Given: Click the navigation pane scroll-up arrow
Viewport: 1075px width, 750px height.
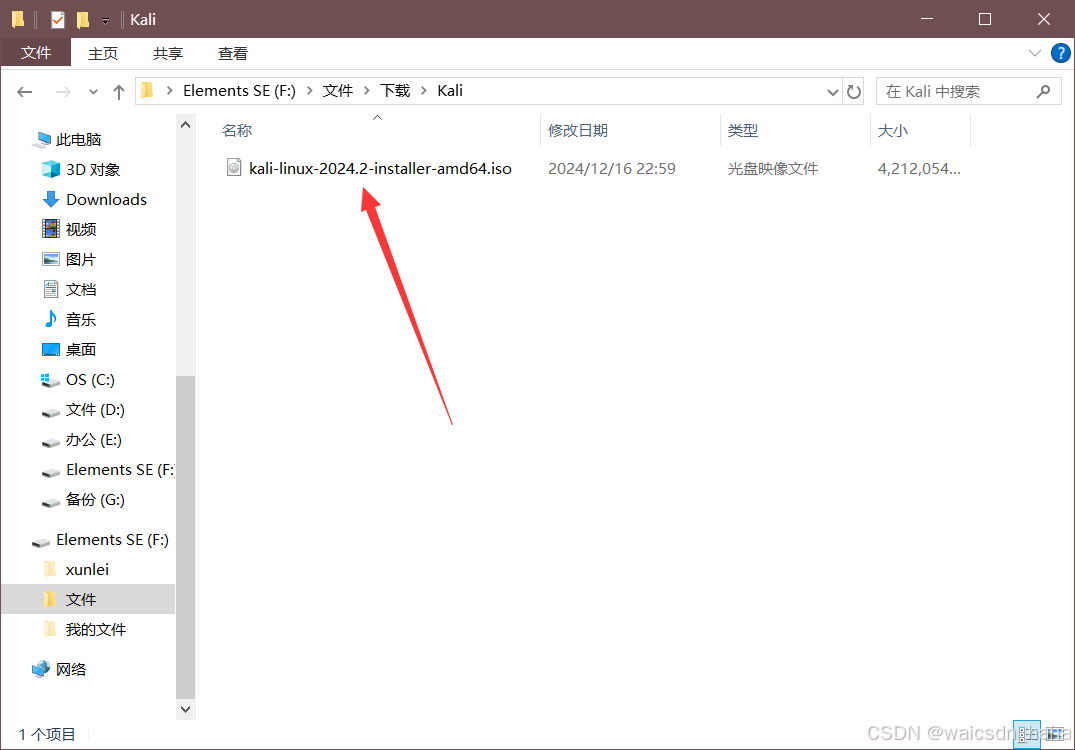Looking at the screenshot, I should pyautogui.click(x=185, y=125).
